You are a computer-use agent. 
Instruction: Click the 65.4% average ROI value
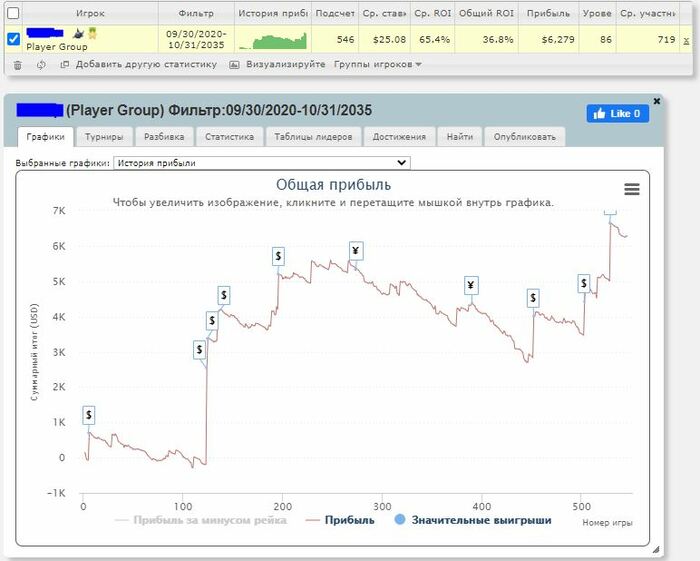coord(434,40)
